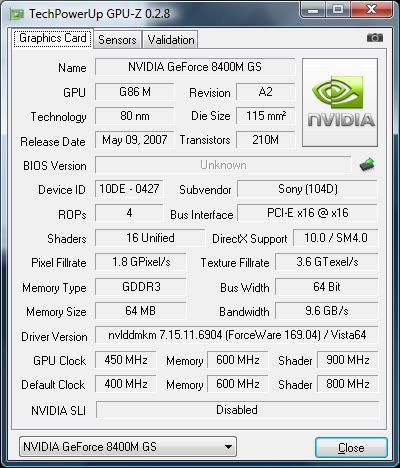Click the Driver Version label
The width and height of the screenshot is (400, 468).
(54, 337)
